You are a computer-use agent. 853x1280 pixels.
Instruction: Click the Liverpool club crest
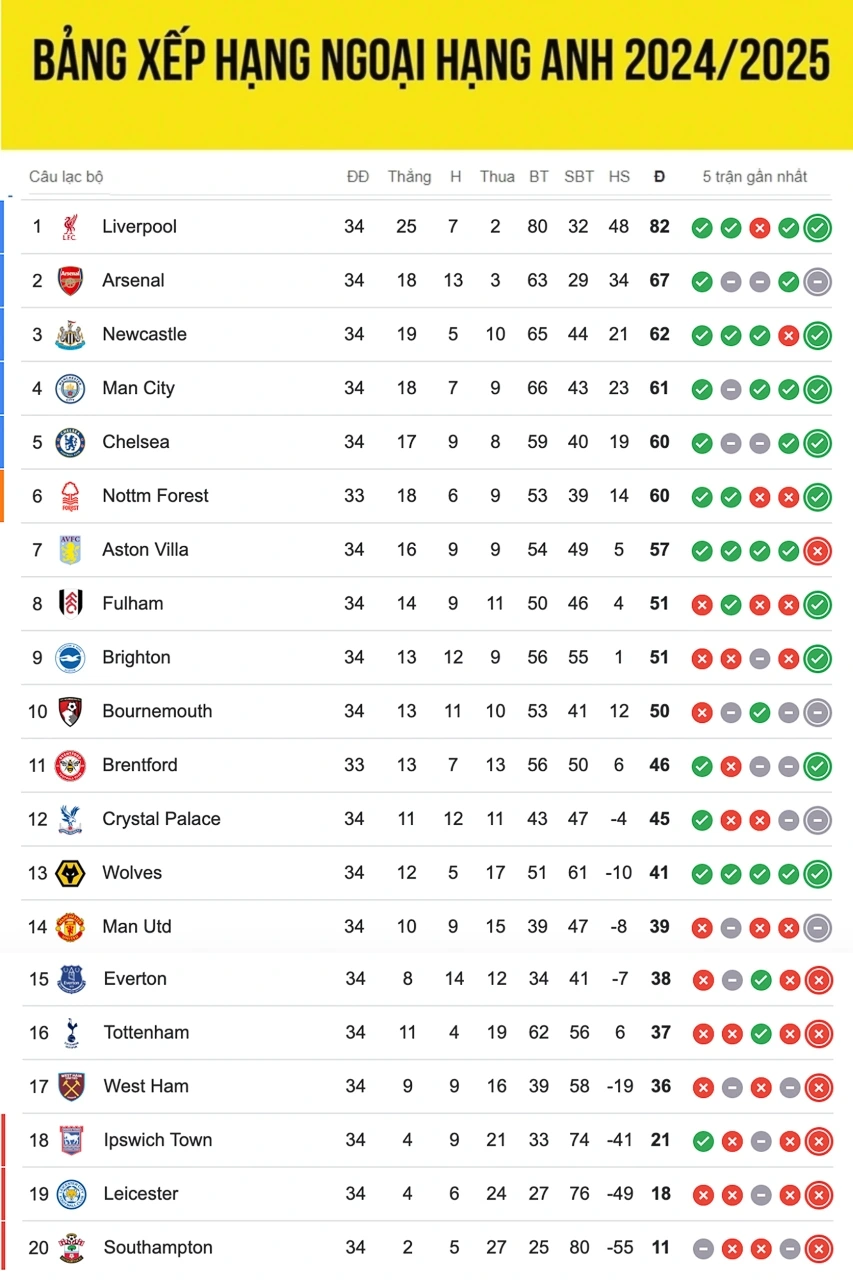point(69,227)
